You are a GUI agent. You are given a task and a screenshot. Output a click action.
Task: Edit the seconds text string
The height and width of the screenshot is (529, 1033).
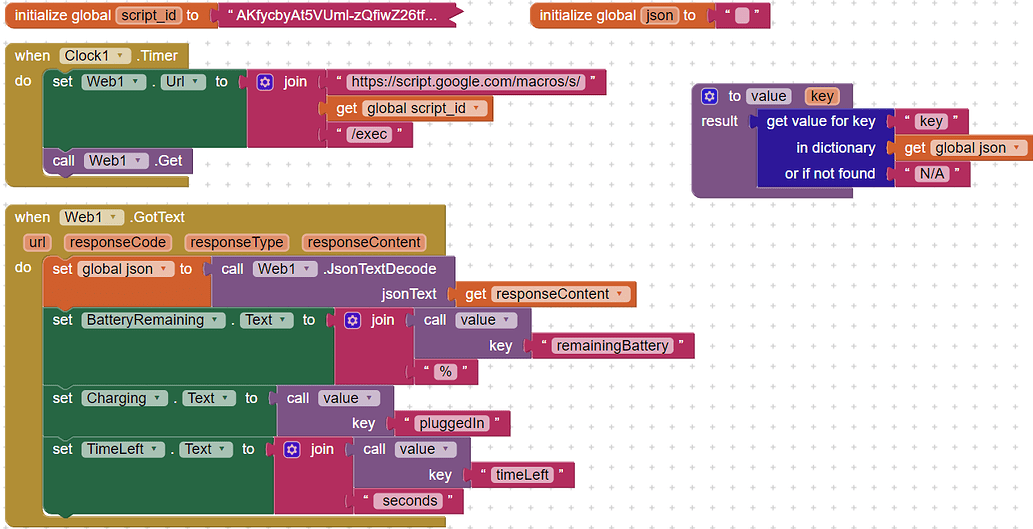(x=409, y=501)
